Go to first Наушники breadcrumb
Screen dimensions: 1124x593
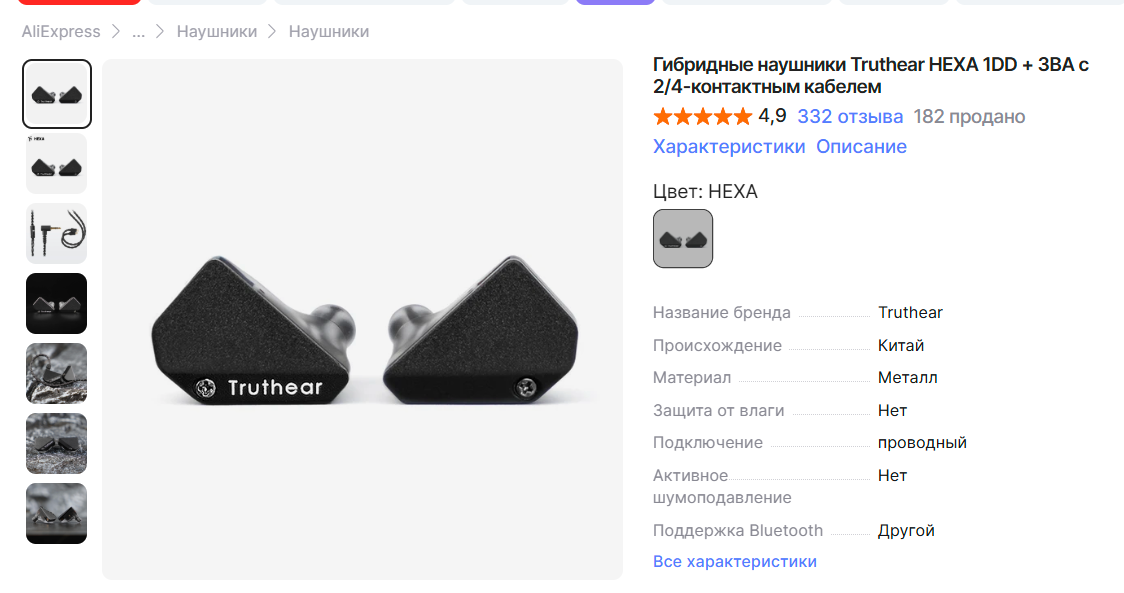point(216,32)
